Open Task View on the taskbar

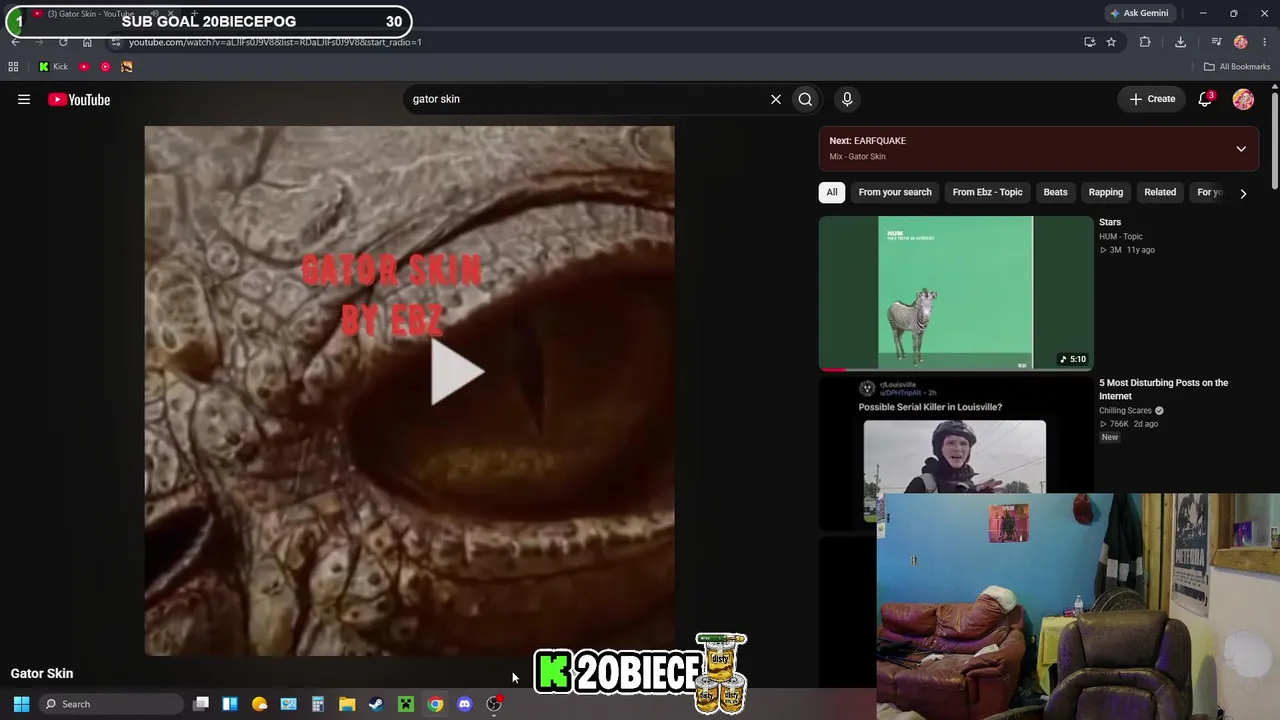[x=201, y=704]
